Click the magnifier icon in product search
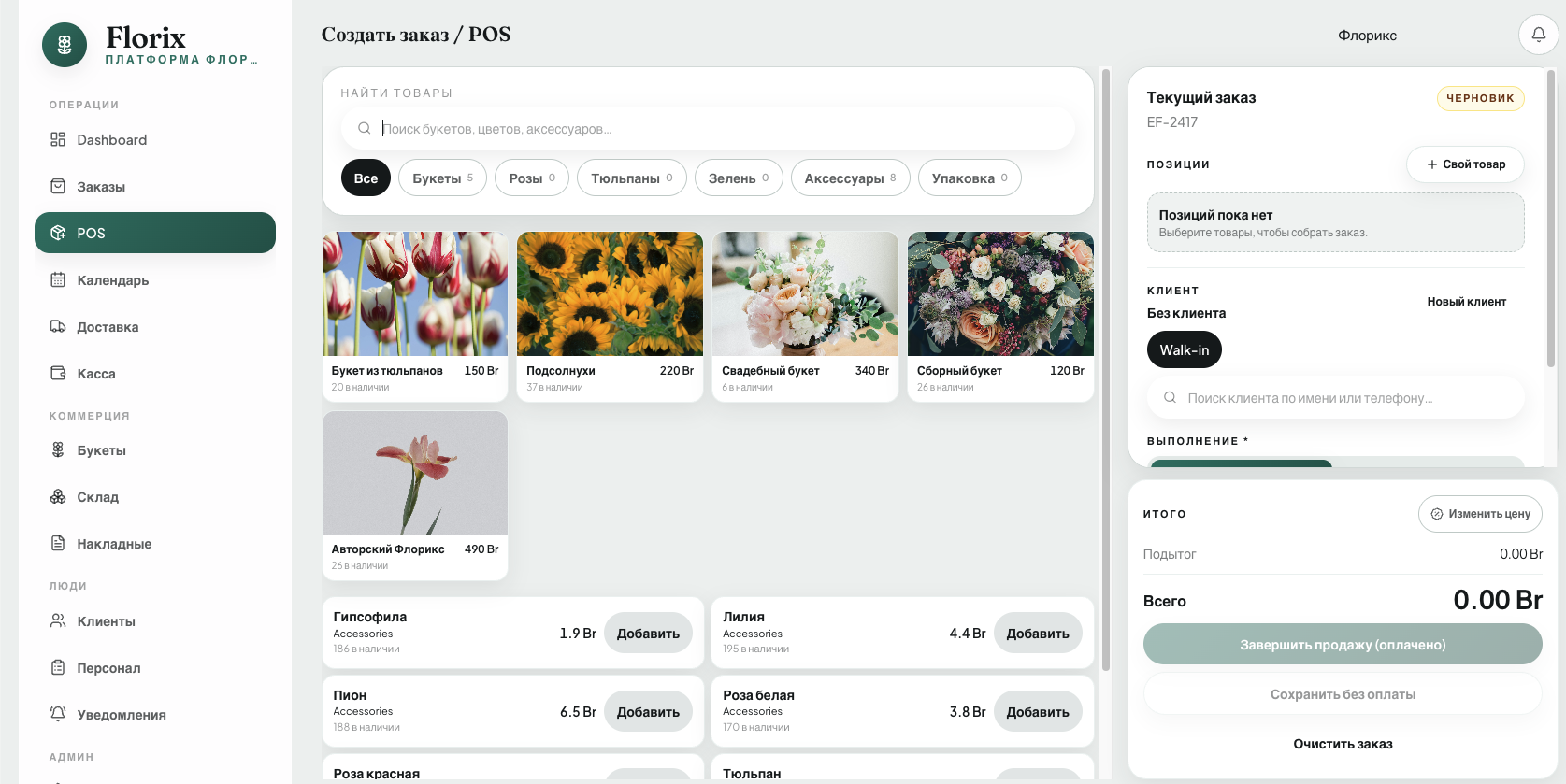Screen dimensions: 1566x784 [365, 128]
